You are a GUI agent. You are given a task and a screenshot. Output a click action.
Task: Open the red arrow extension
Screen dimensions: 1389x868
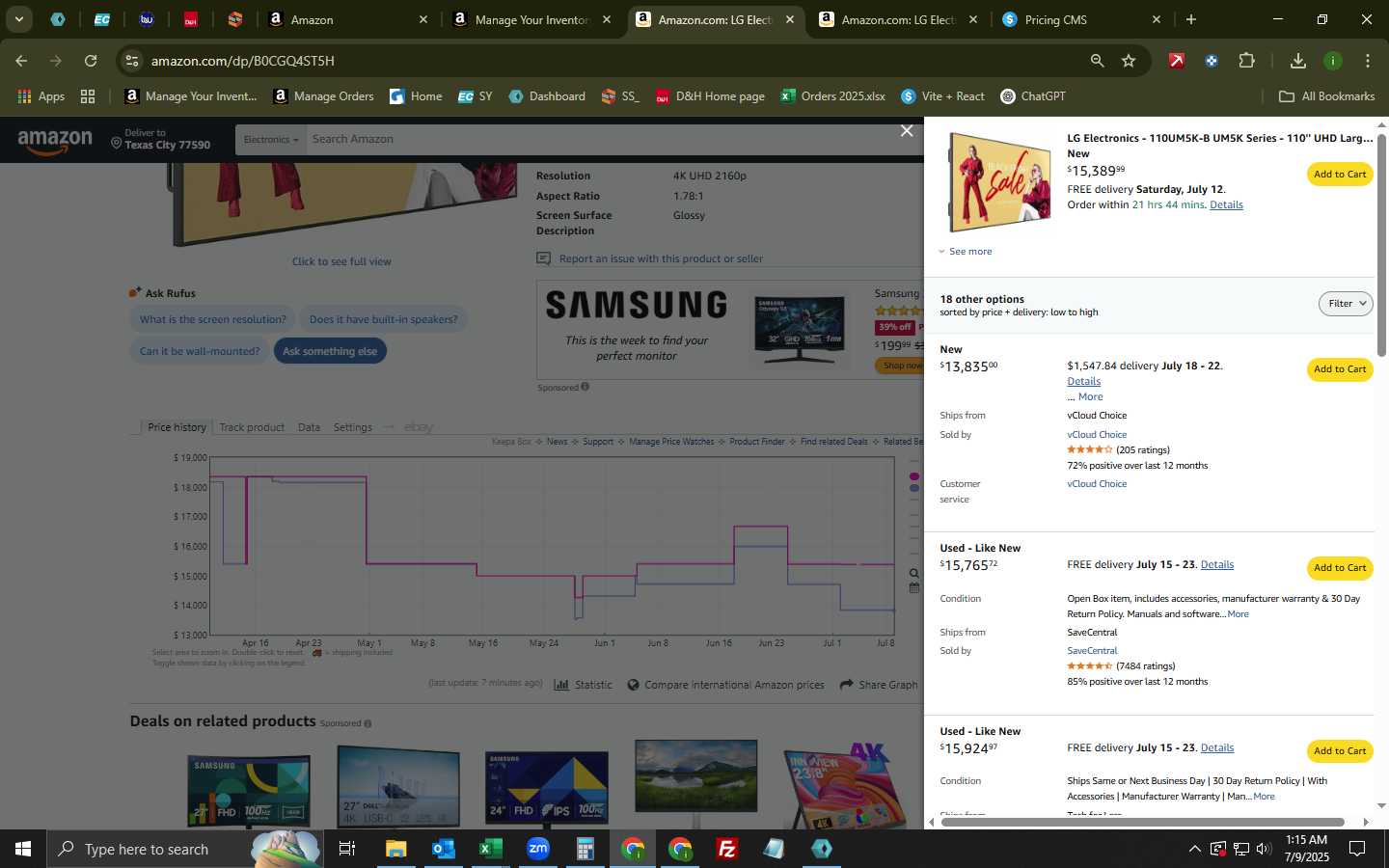1176,61
